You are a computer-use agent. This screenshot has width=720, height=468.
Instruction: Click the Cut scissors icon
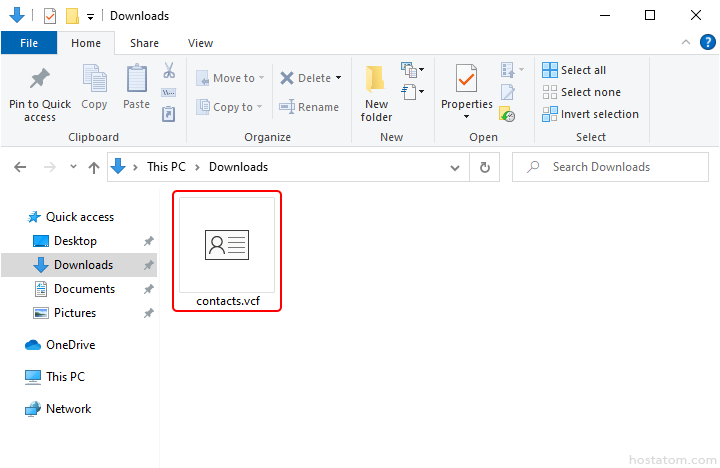(x=169, y=71)
